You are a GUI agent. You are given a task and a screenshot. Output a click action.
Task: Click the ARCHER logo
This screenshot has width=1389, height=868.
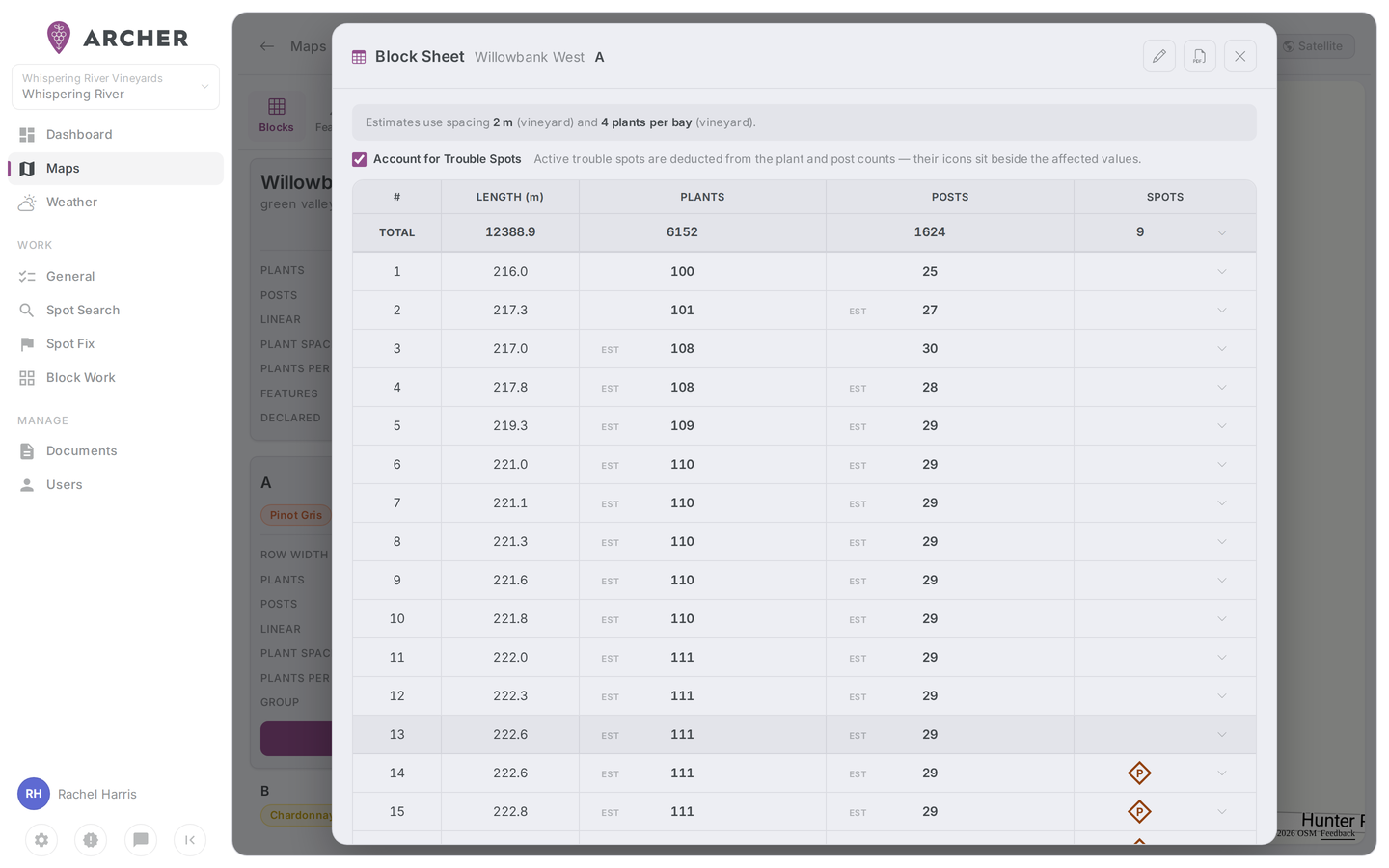point(117,38)
